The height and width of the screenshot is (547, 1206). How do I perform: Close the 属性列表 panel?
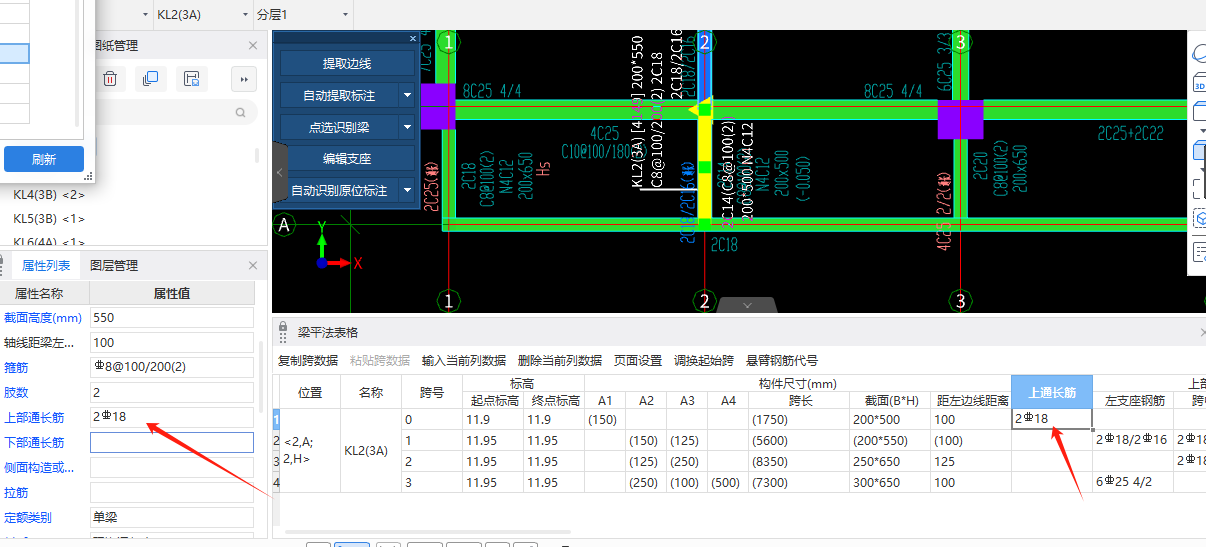click(253, 266)
